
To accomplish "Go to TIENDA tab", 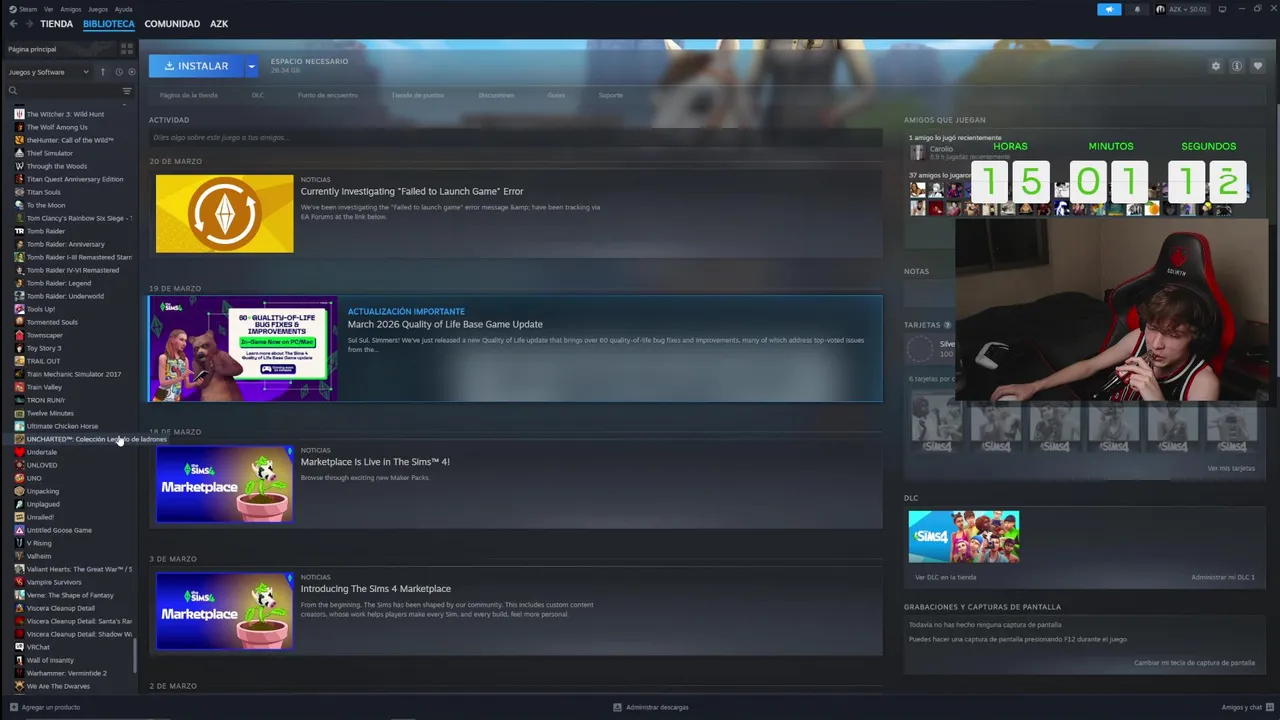I will click(56, 23).
